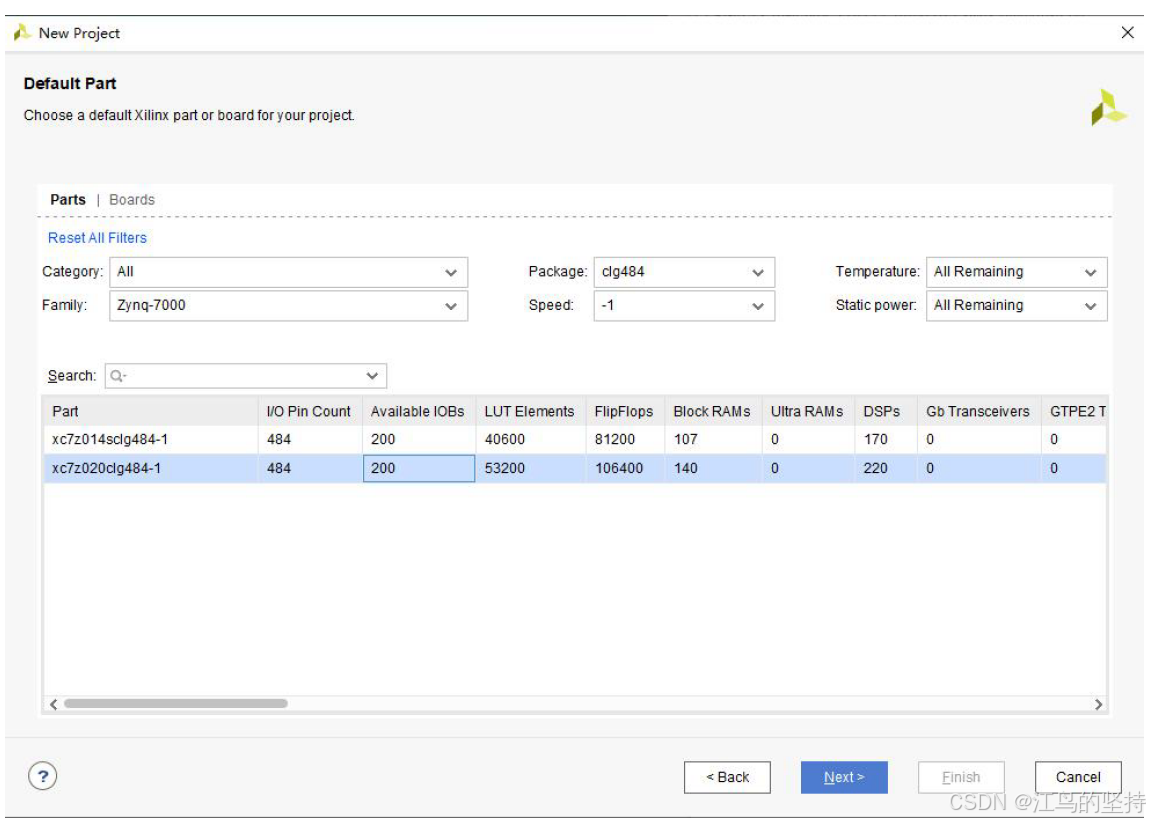Click the search magnifier icon
The height and width of the screenshot is (822, 1150).
(x=117, y=376)
